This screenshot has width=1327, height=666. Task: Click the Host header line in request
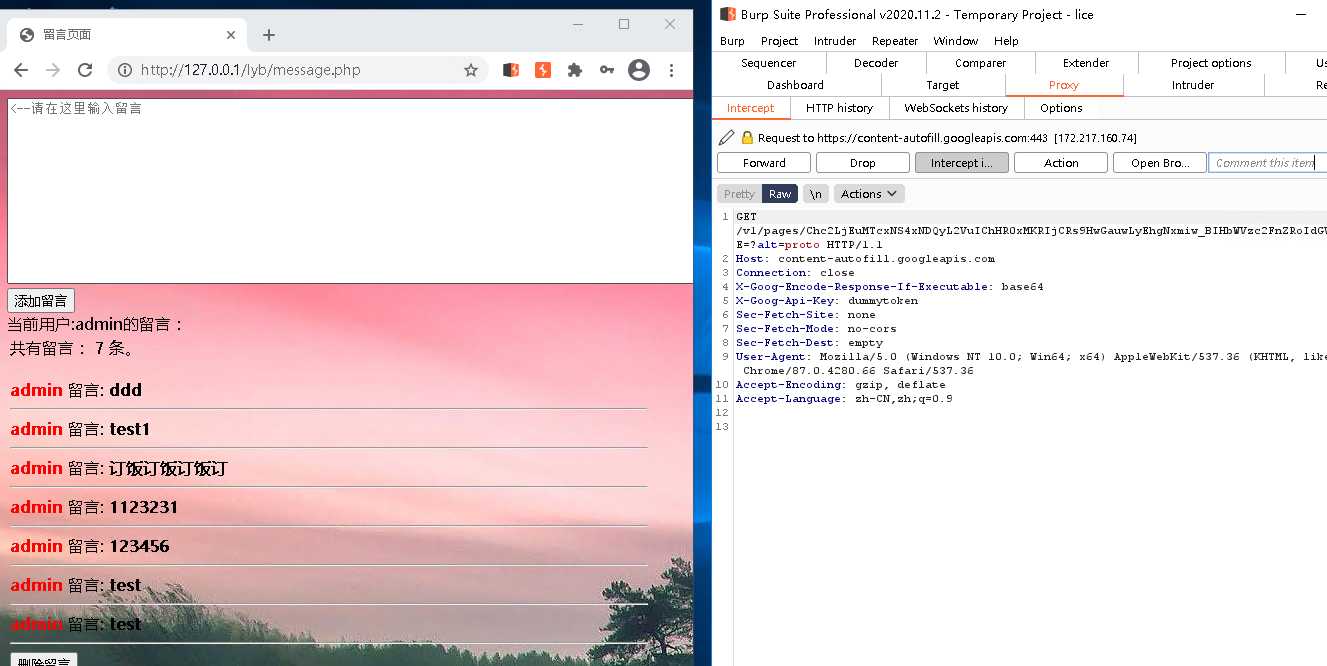pos(865,258)
